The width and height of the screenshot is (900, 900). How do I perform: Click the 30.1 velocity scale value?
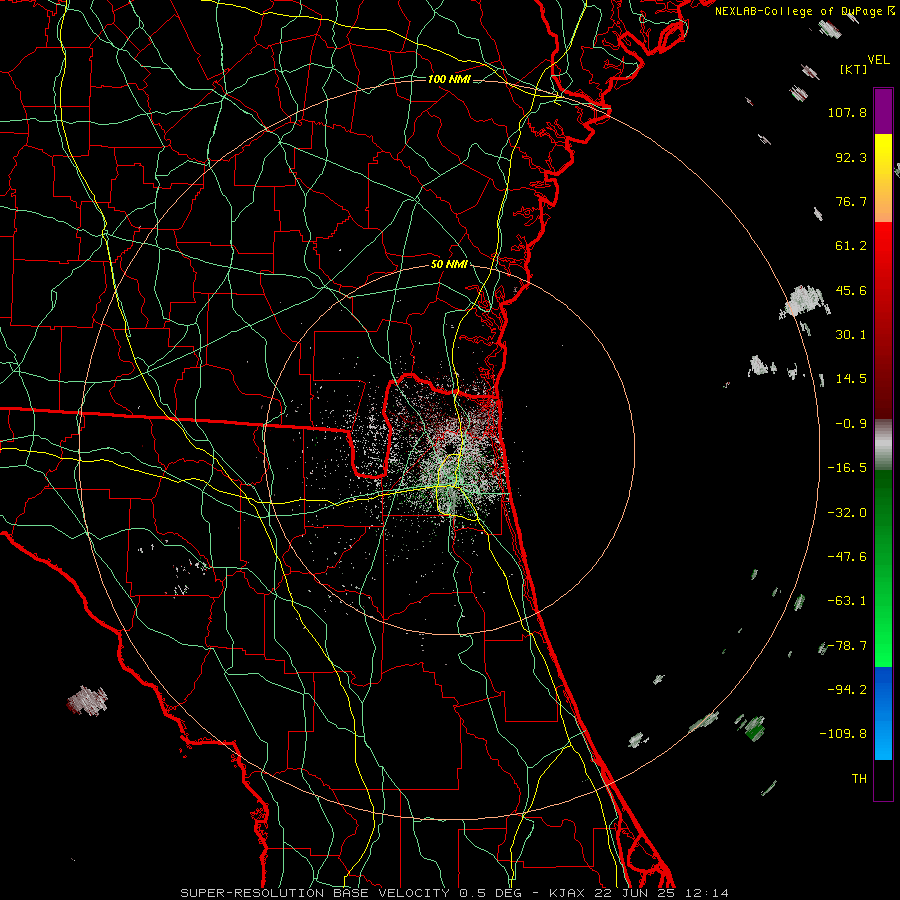pos(851,335)
